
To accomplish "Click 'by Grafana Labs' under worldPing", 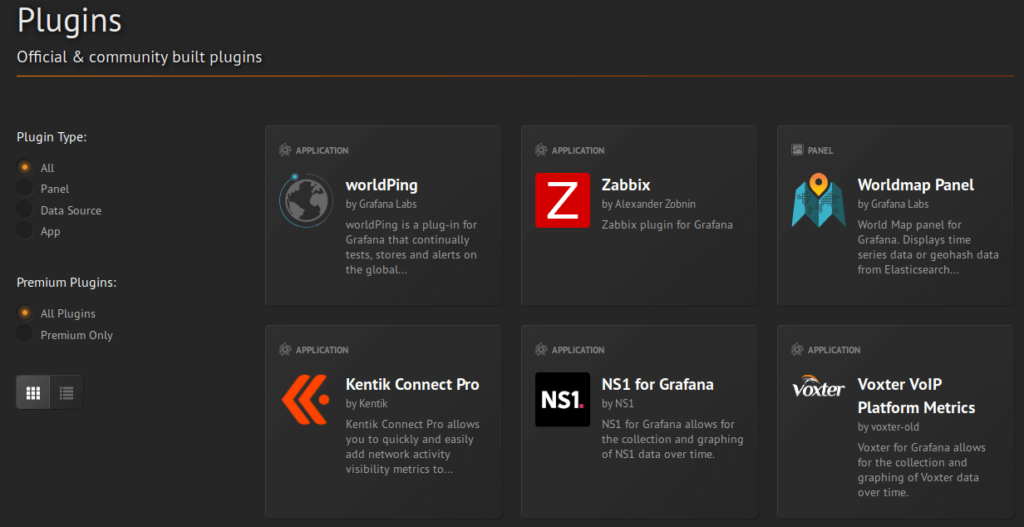I will (x=381, y=204).
